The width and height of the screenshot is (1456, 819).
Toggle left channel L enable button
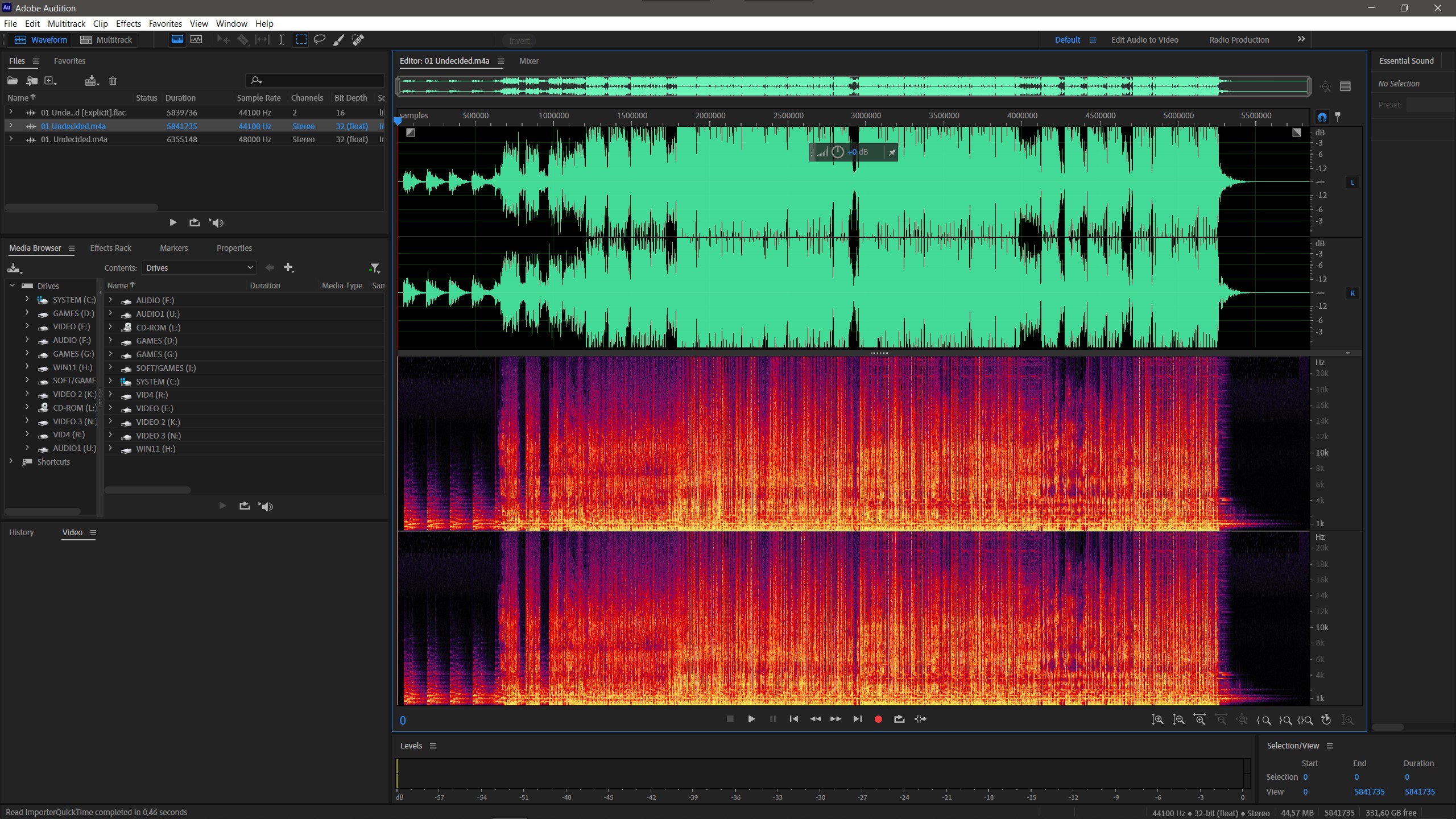[x=1352, y=183]
